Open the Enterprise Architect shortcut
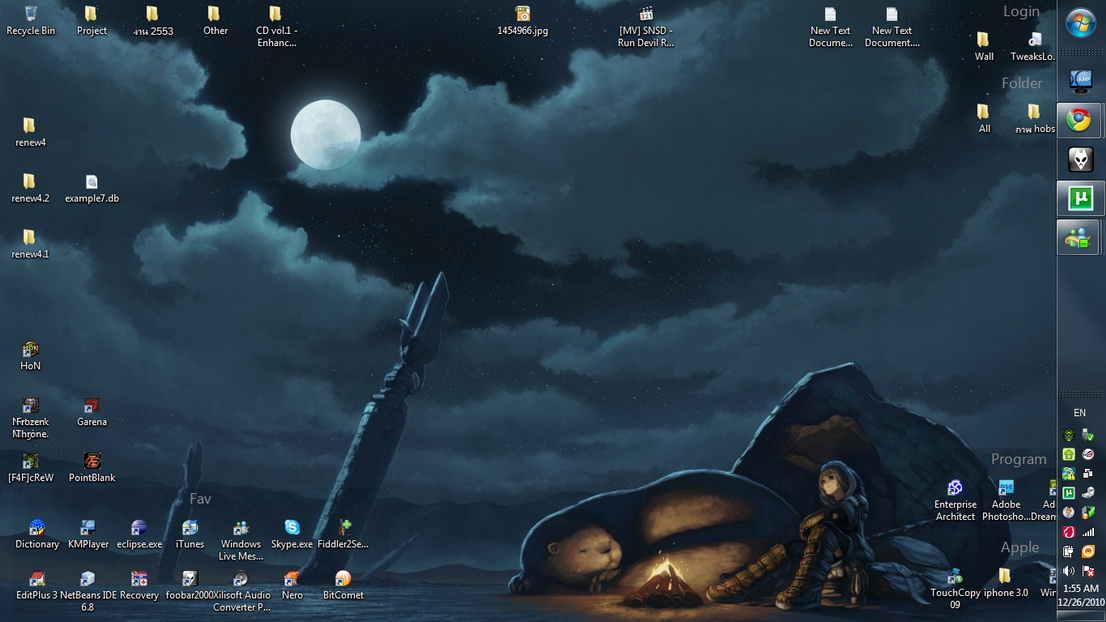 955,501
